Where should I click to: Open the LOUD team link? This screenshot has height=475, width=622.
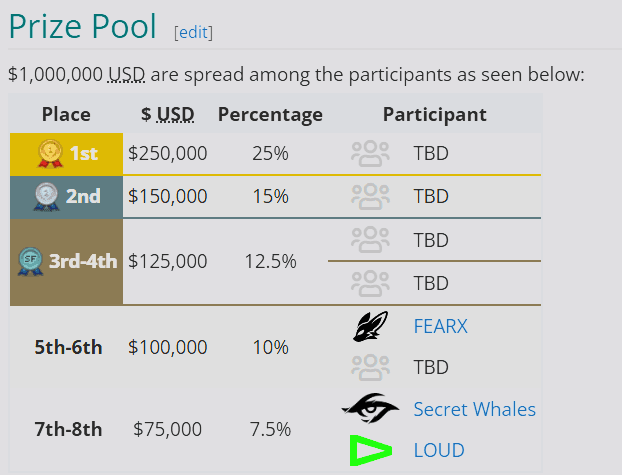439,450
